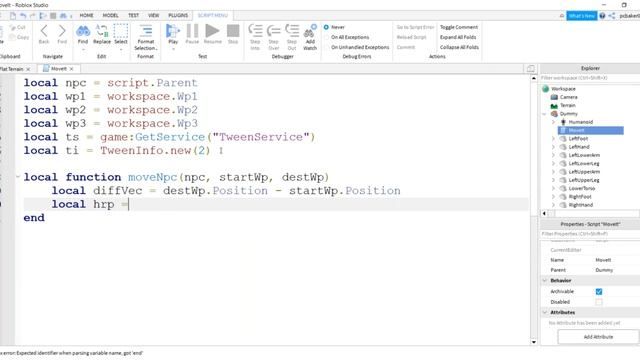
Task: Navigate Forward in script
Action: click(62, 31)
